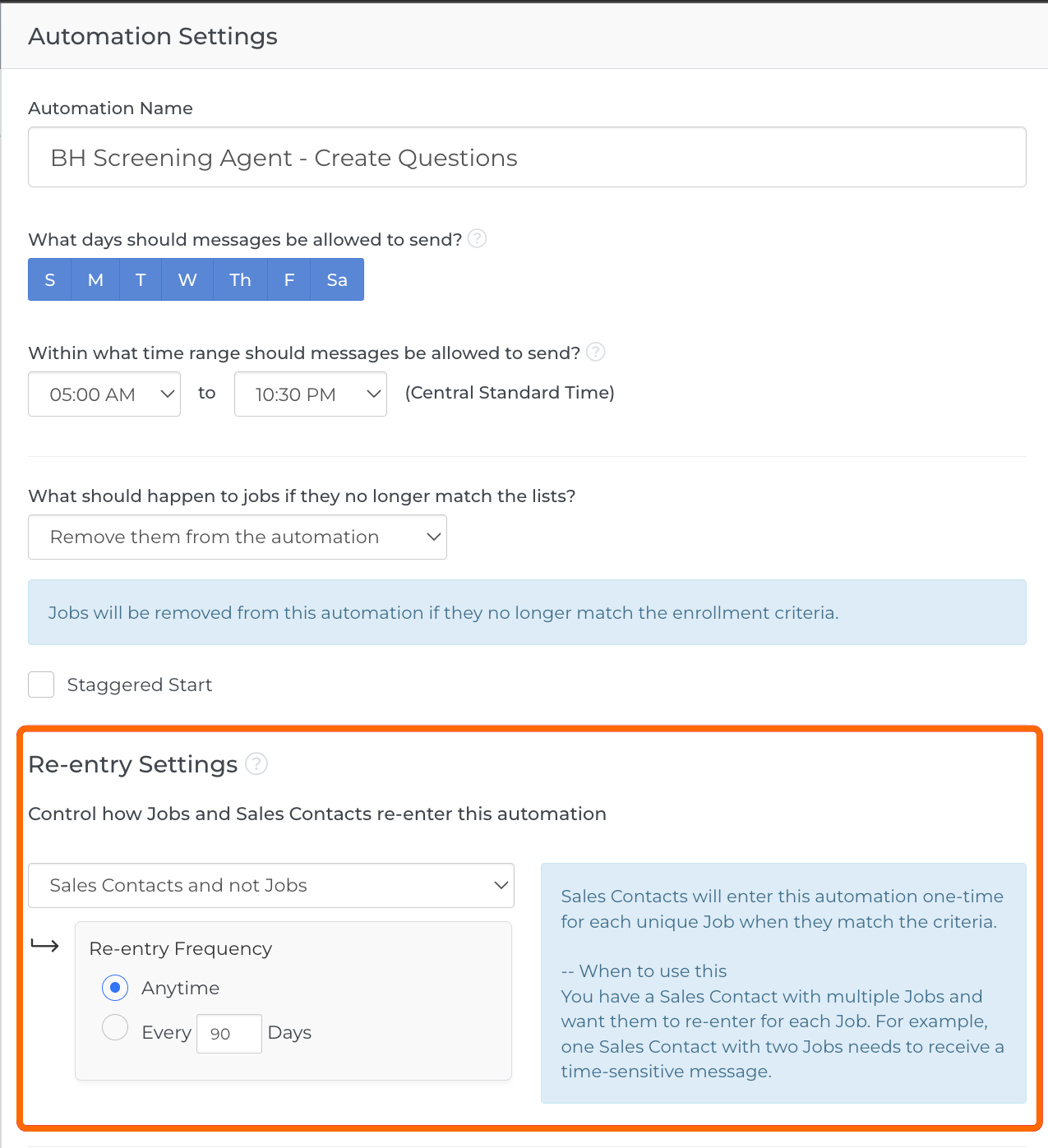The image size is (1048, 1148).
Task: Select the Every 90 Days radio button
Action: [115, 1027]
